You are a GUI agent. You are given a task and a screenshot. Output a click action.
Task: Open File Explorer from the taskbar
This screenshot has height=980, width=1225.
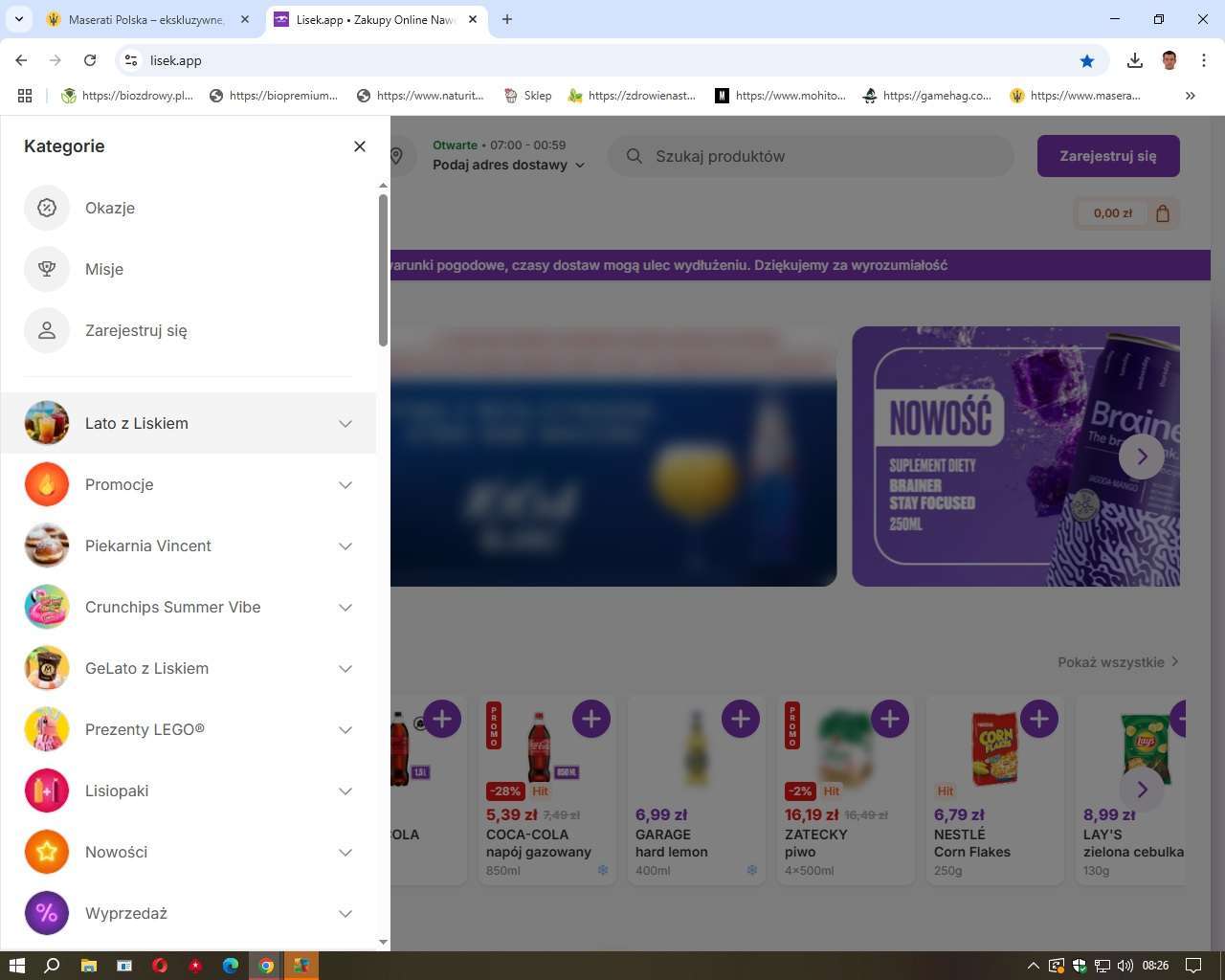(88, 966)
